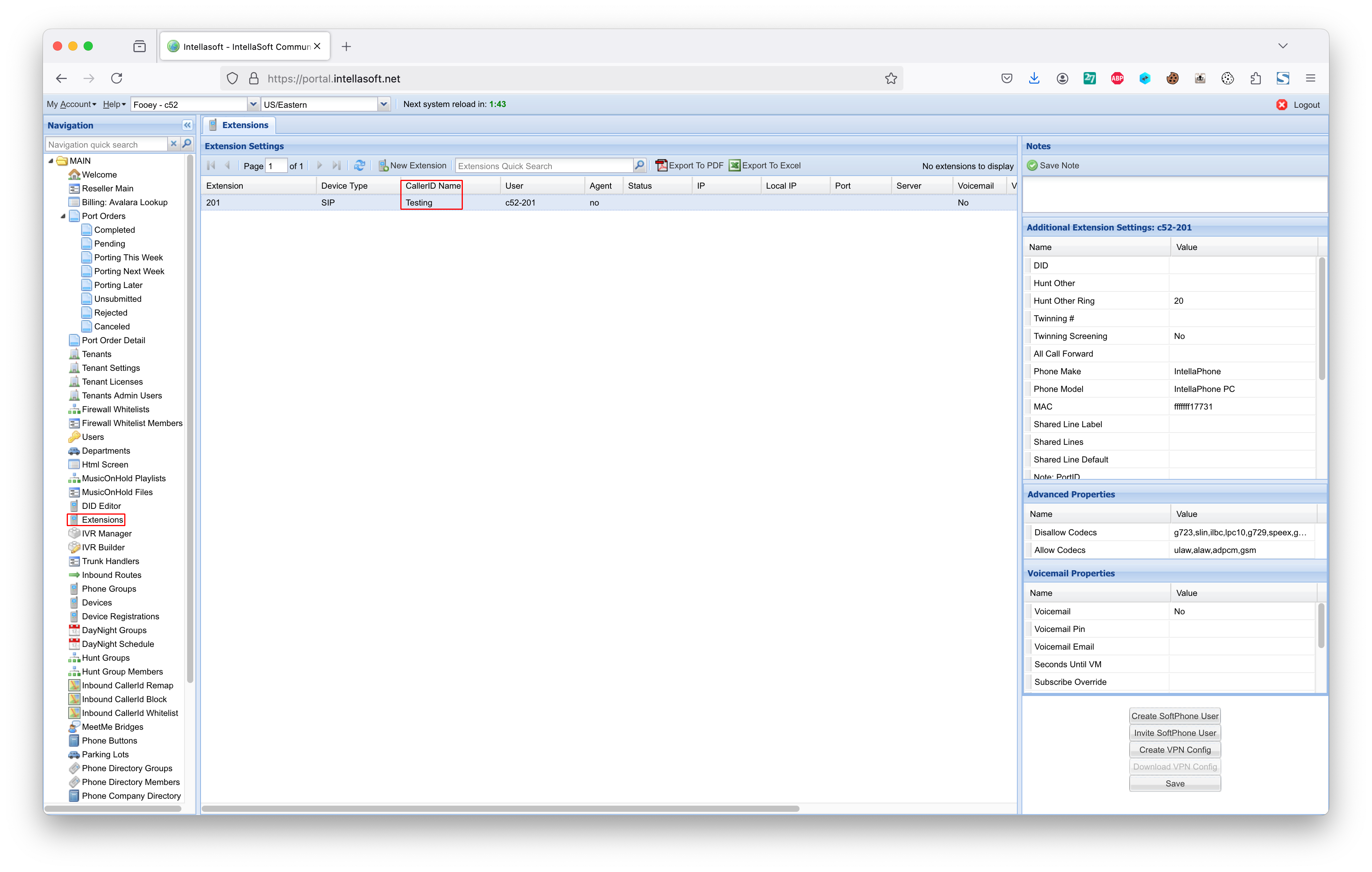
Task: Click Create VPN Config button
Action: pos(1175,749)
